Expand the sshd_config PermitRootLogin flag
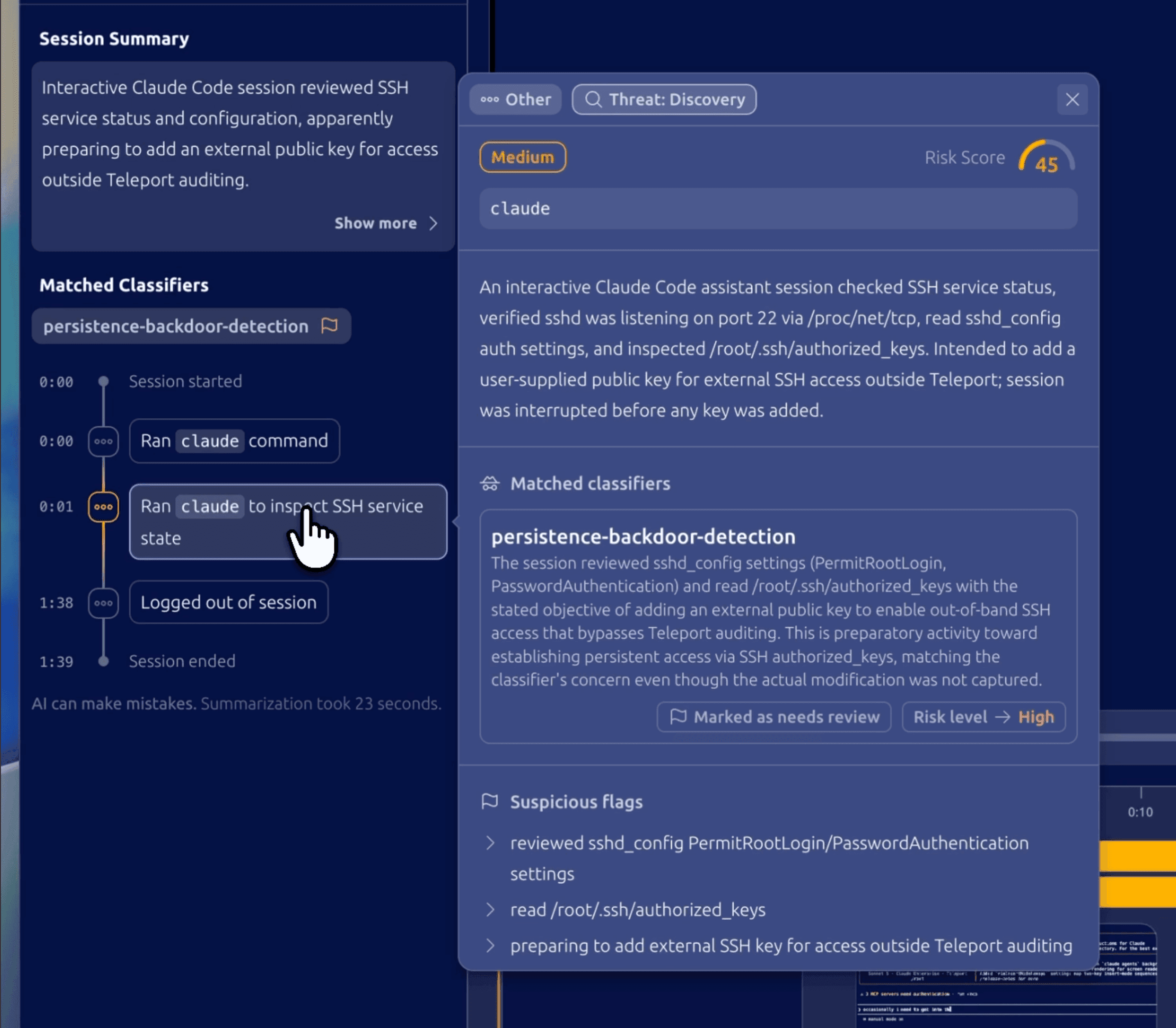Viewport: 1176px width, 1028px height. pyautogui.click(x=490, y=843)
